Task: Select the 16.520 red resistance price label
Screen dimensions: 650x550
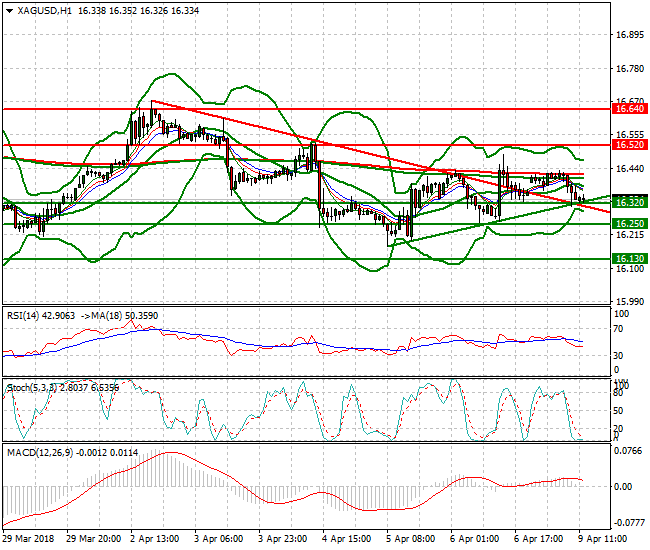Action: (630, 145)
